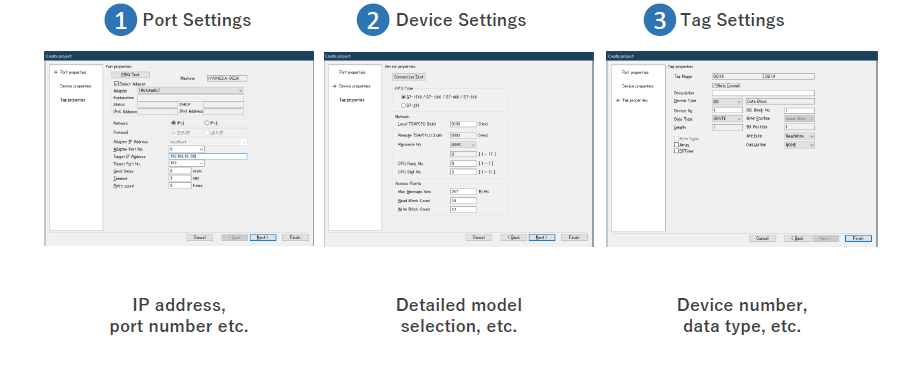This screenshot has height=367, width=916.
Task: Select the IPv6 network radio button
Action: (x=206, y=123)
